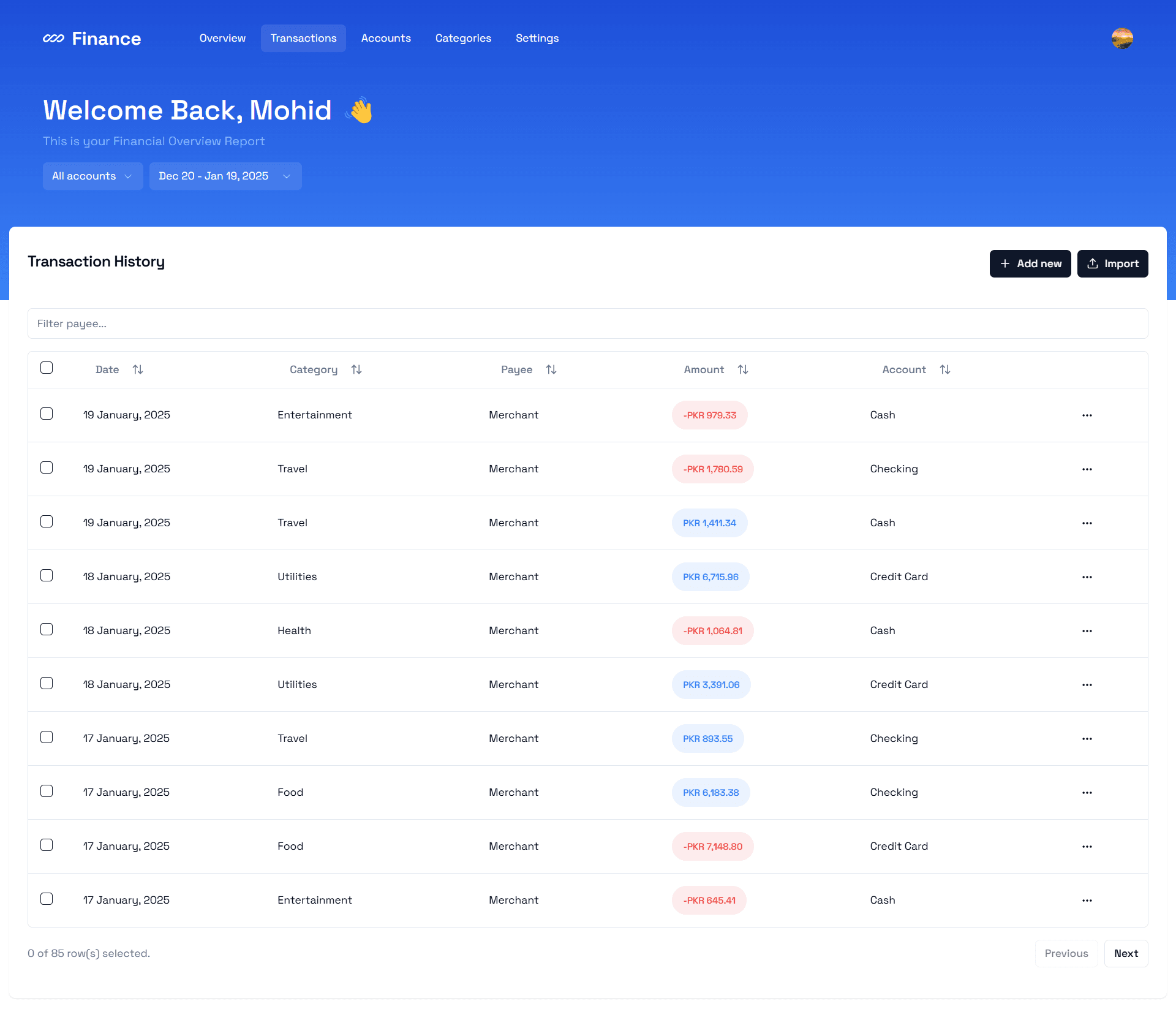Click the Filter payee input field
The width and height of the screenshot is (1176, 1028).
[x=245, y=323]
